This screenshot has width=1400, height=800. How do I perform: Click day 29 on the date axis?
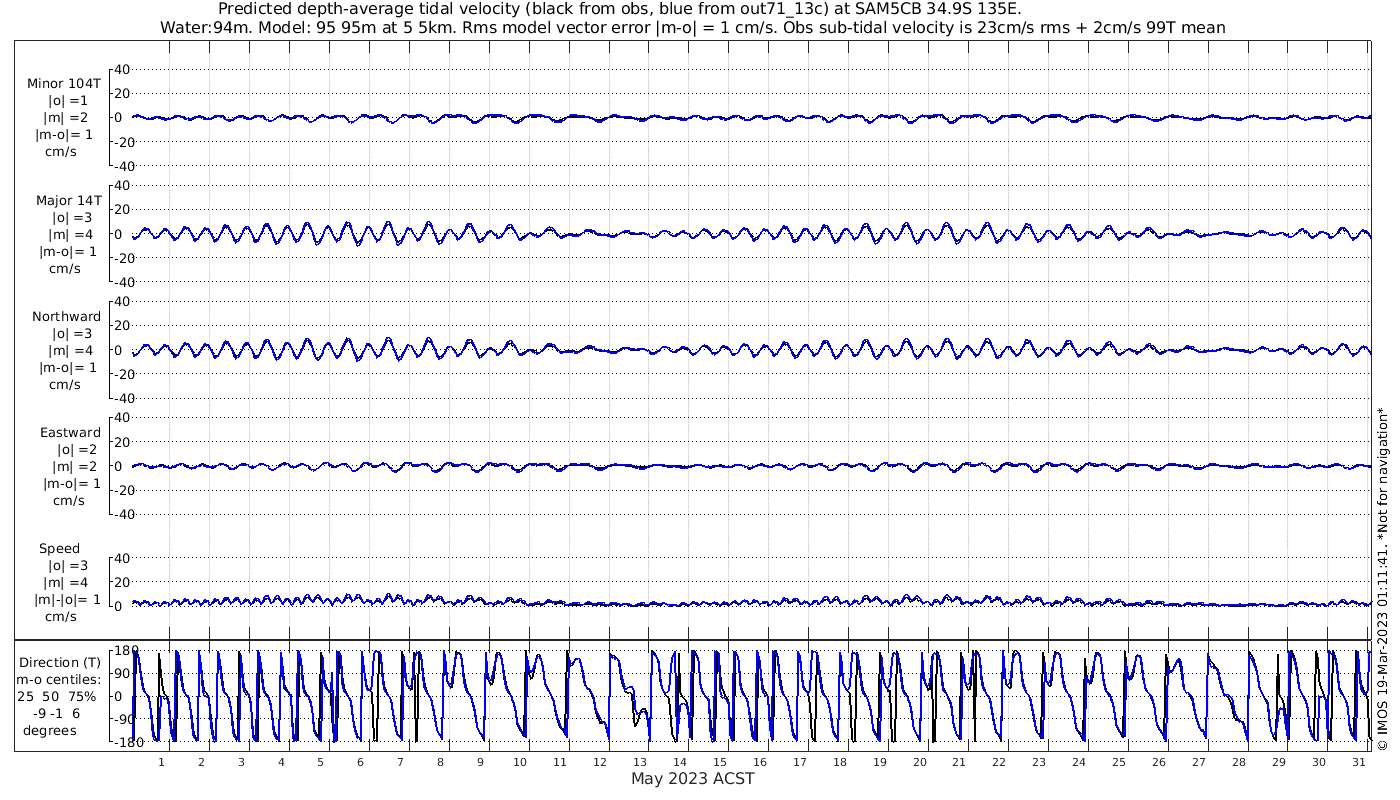coord(1278,762)
